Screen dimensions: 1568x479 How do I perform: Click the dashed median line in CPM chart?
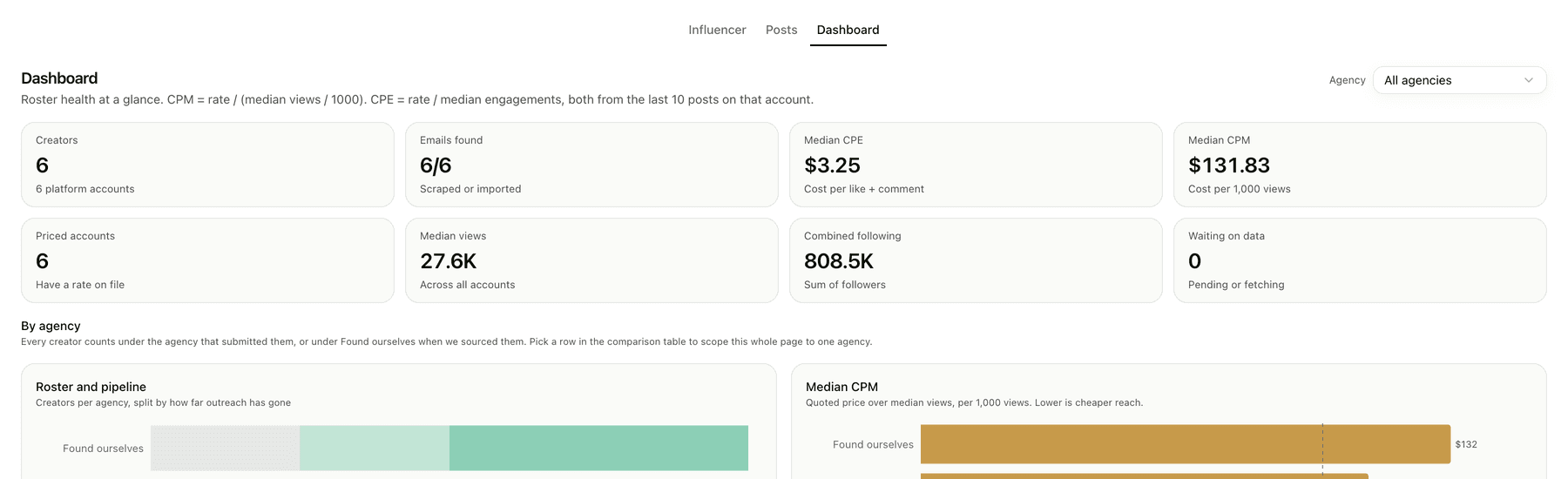pyautogui.click(x=1322, y=449)
